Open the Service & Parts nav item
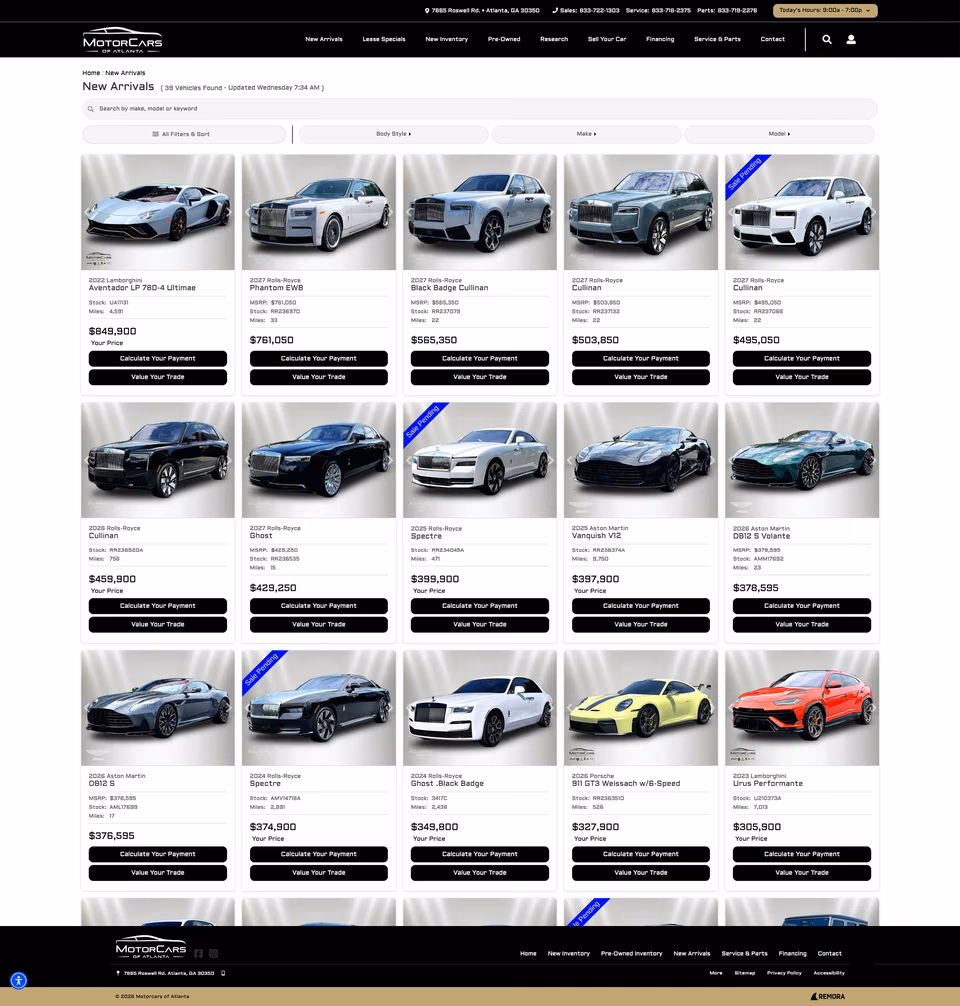The width and height of the screenshot is (960, 1006). click(717, 39)
